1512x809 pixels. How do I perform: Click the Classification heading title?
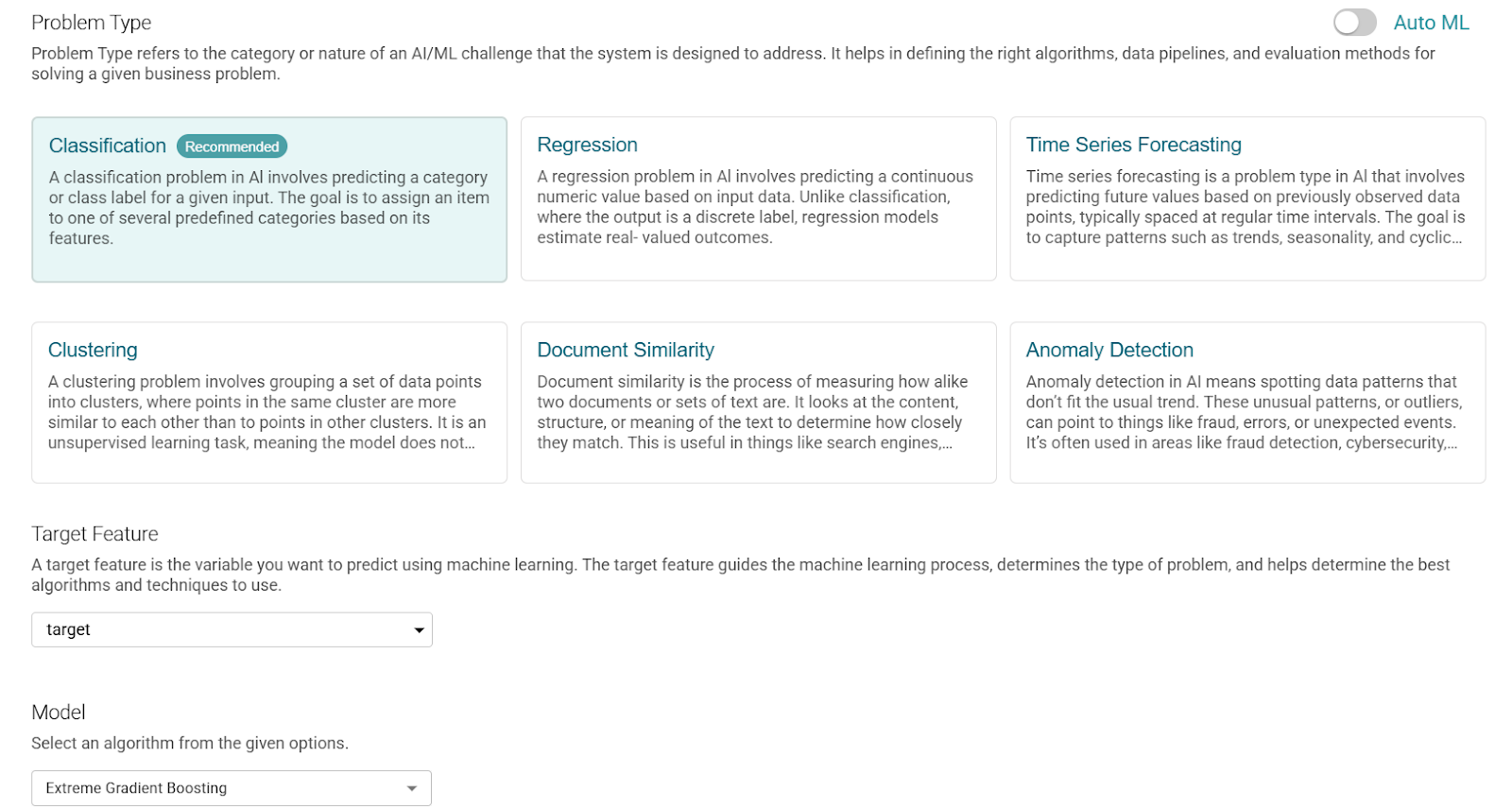pyautogui.click(x=108, y=146)
